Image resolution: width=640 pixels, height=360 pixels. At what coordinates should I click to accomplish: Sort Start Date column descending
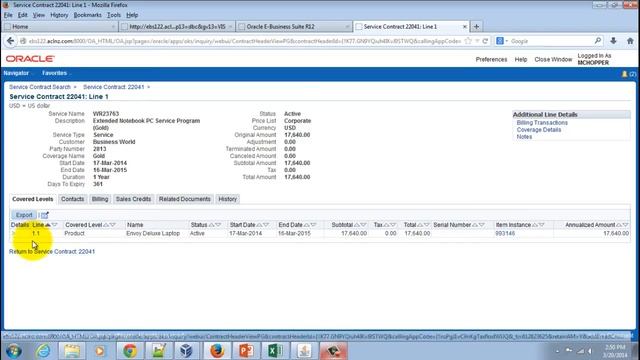coord(266,225)
